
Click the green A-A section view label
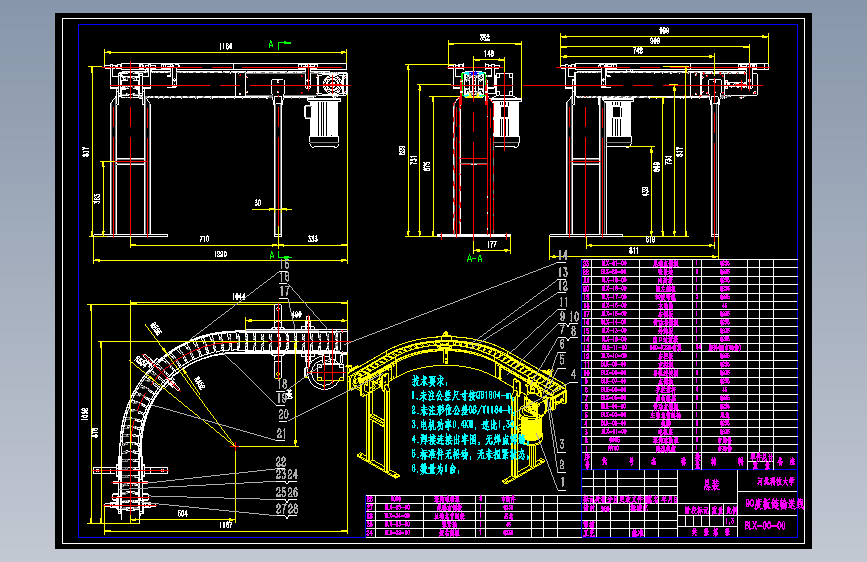[x=474, y=258]
